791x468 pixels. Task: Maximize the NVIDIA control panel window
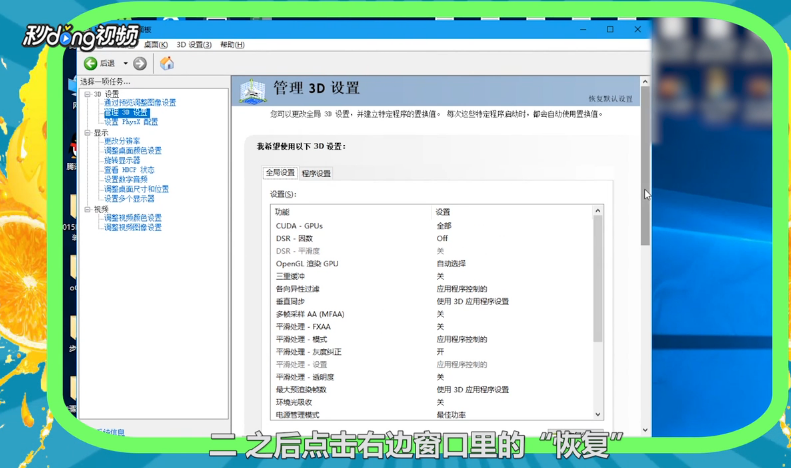point(610,30)
